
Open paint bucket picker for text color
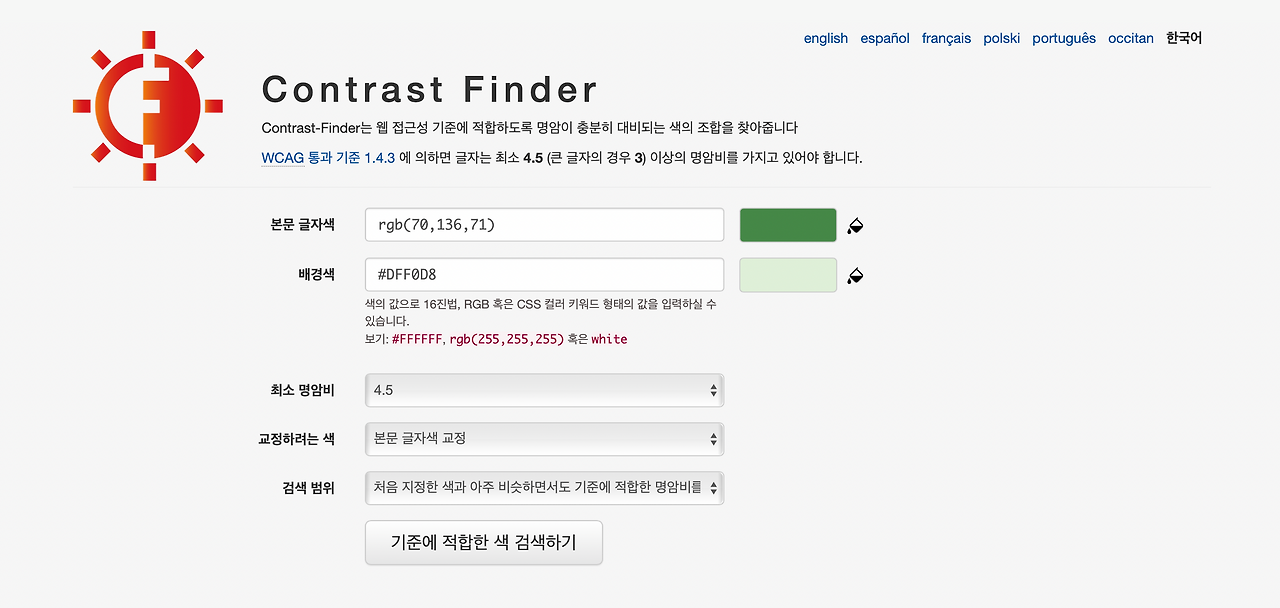tap(855, 226)
